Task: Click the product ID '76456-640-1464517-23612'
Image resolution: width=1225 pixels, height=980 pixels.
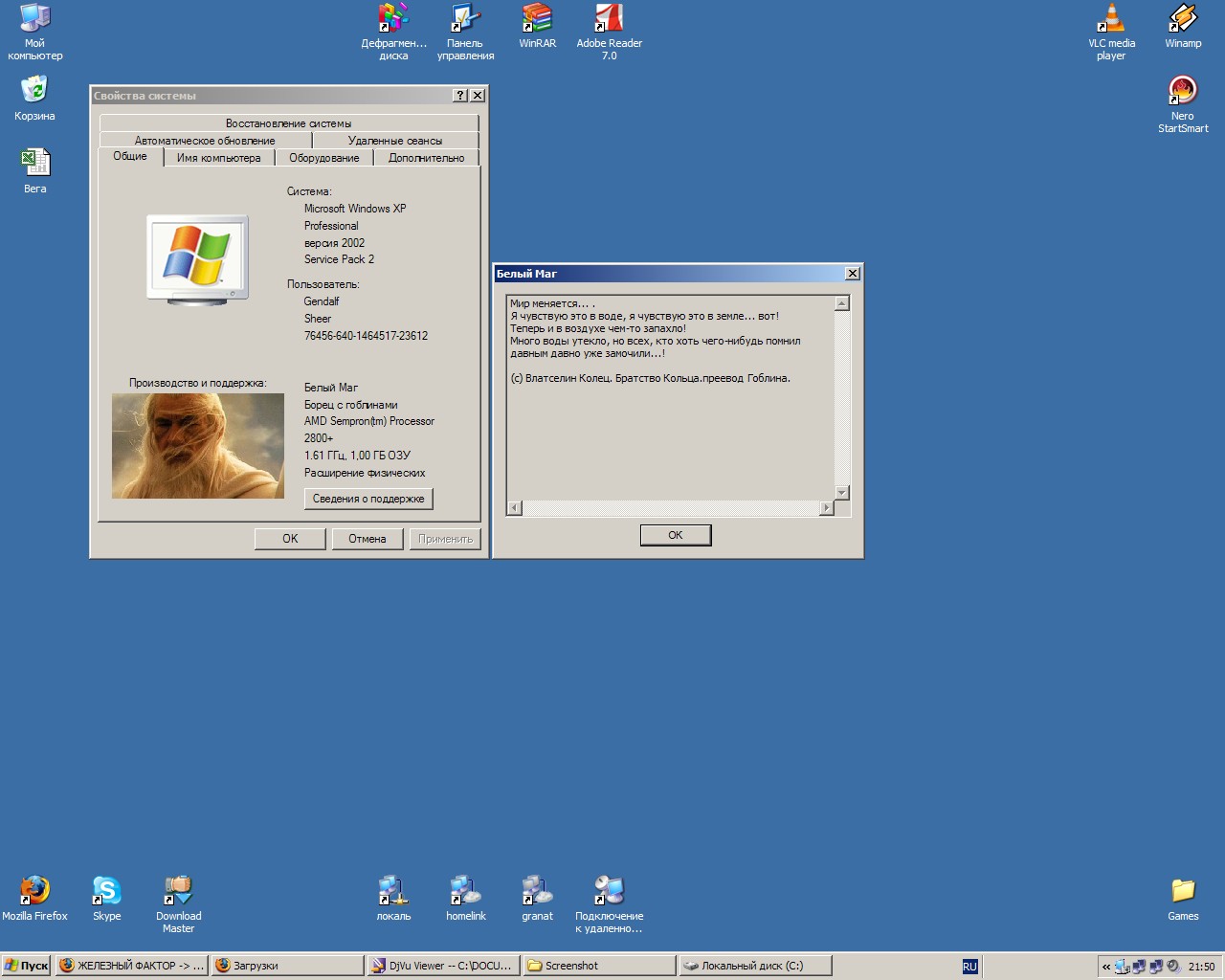Action: click(x=366, y=336)
